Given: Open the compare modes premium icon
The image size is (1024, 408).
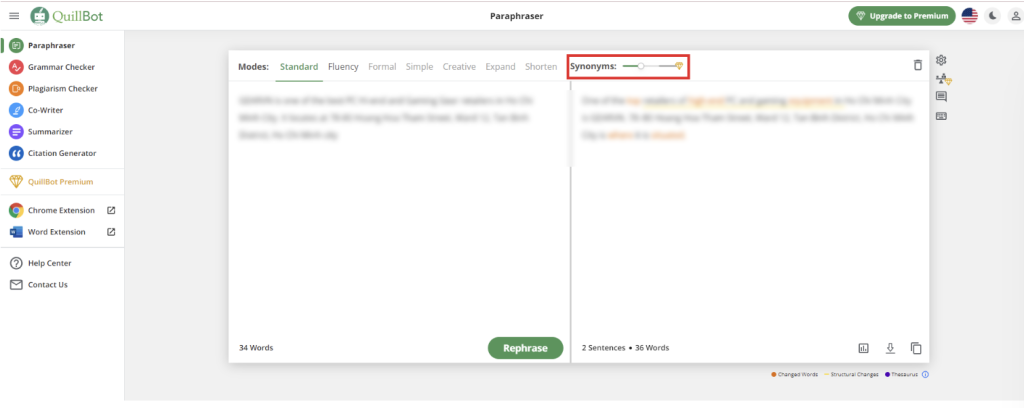Looking at the screenshot, I should pyautogui.click(x=943, y=79).
